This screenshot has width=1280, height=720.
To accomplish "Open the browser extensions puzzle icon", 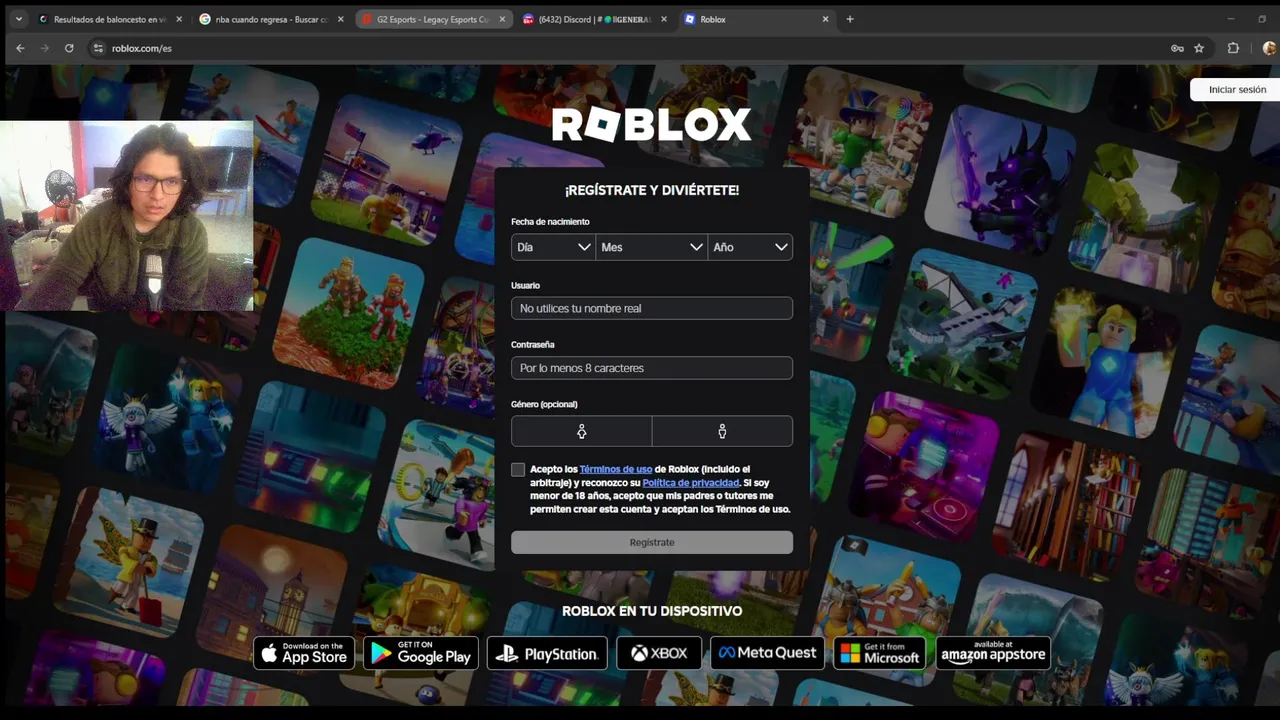I will pyautogui.click(x=1233, y=48).
